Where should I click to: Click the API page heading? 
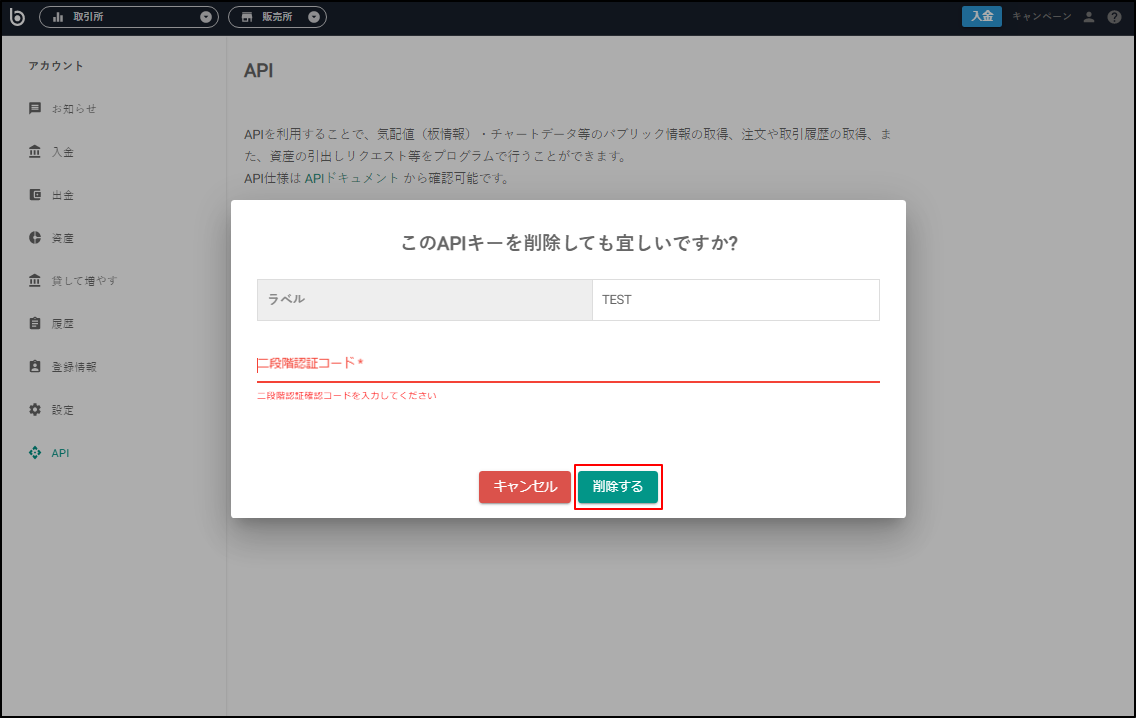[259, 70]
